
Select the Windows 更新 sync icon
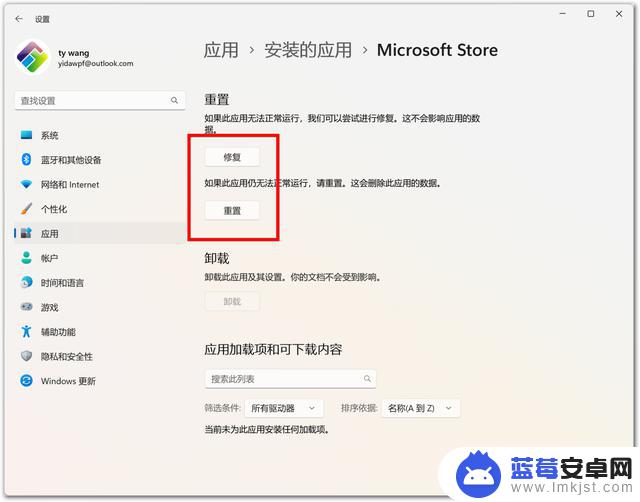pos(27,381)
